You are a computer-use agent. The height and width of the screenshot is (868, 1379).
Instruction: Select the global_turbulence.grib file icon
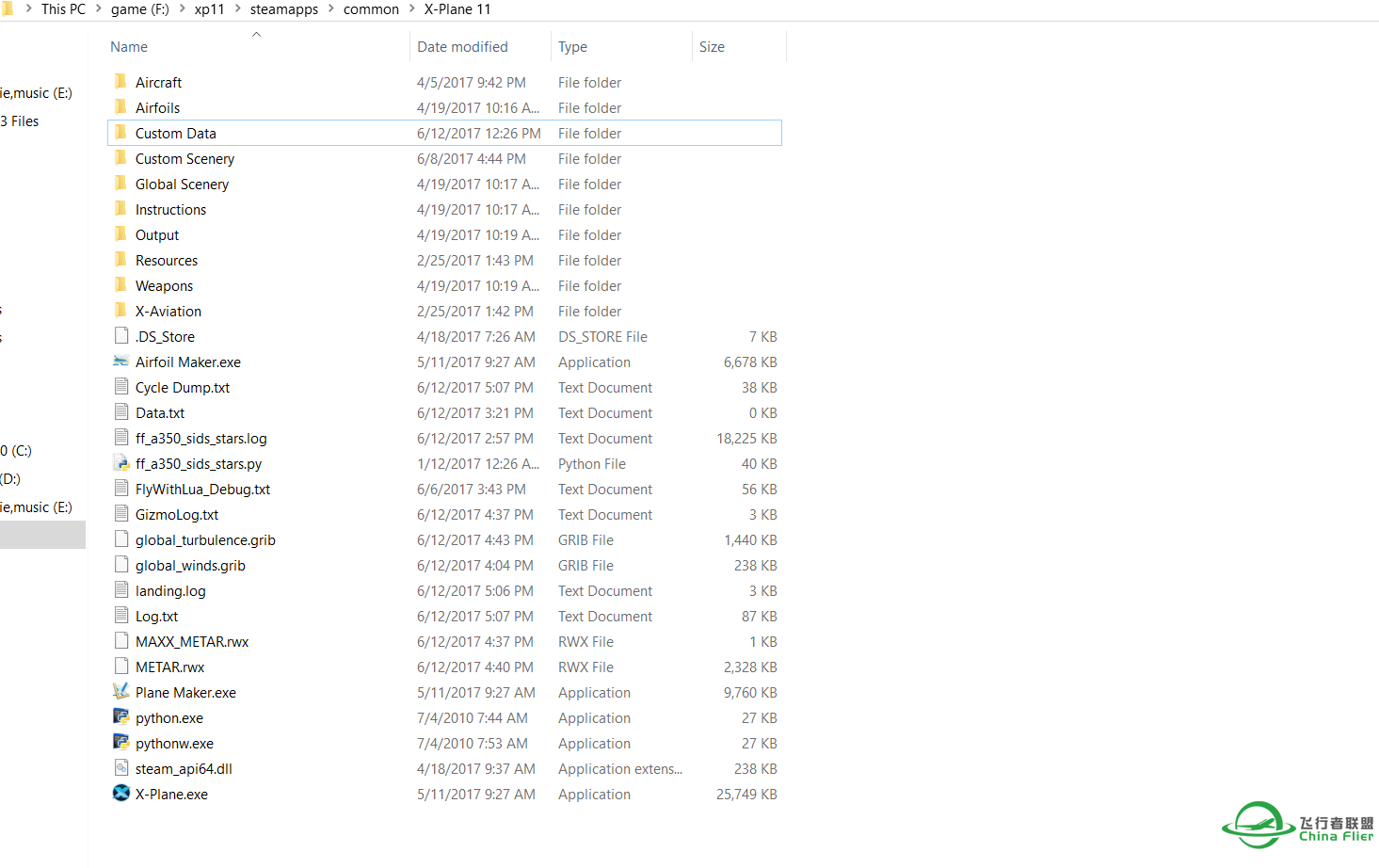click(120, 539)
